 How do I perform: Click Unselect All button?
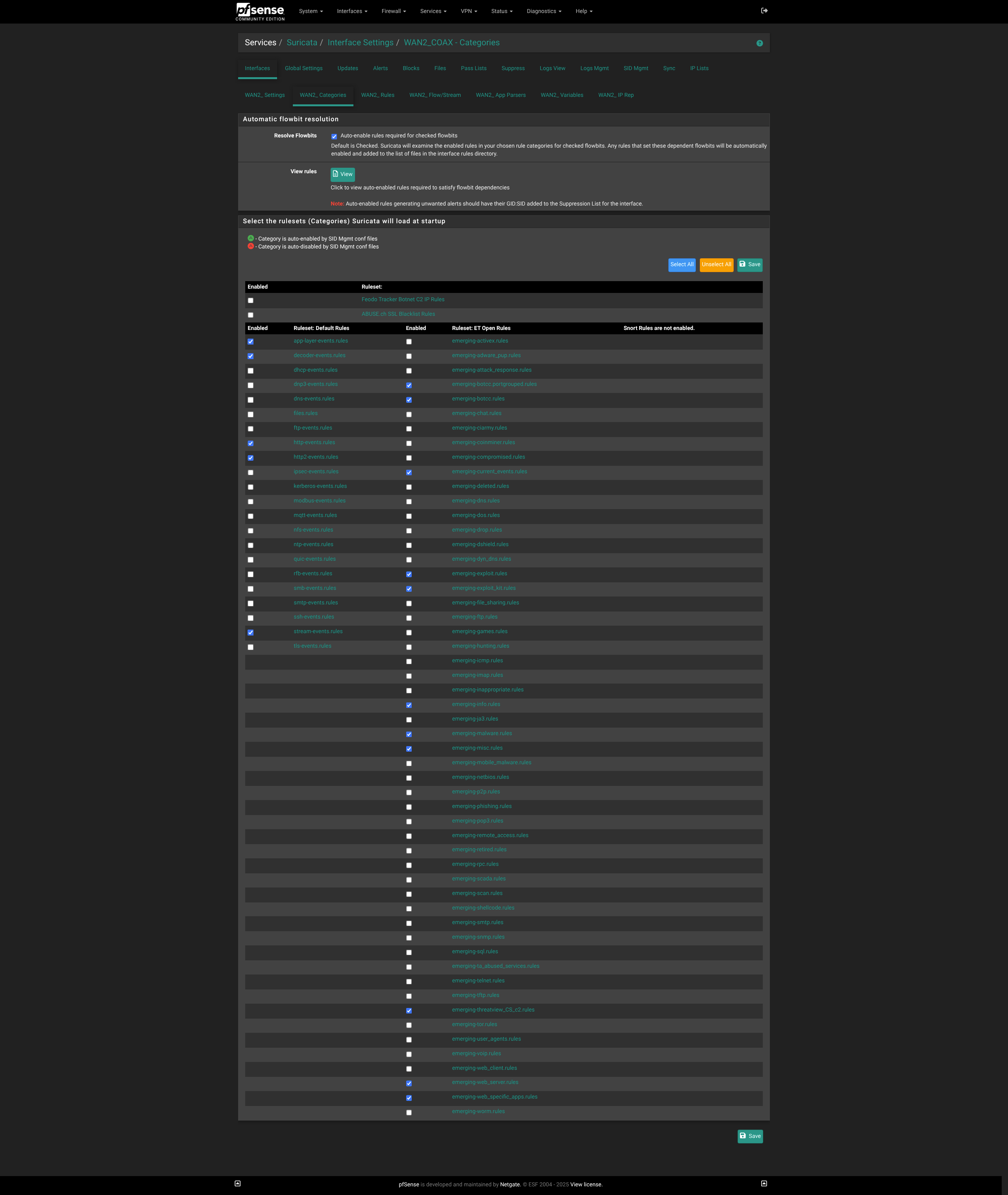pos(716,265)
